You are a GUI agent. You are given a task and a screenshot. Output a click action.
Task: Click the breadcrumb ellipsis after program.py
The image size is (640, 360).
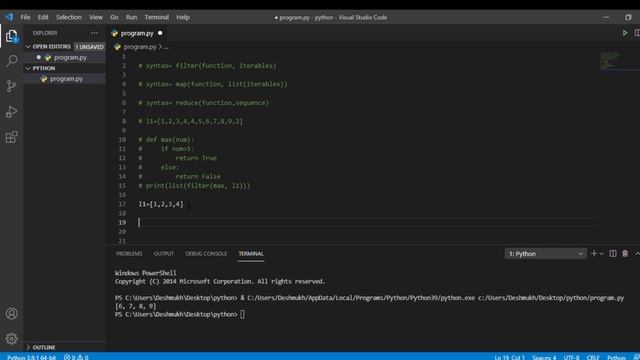(x=166, y=47)
